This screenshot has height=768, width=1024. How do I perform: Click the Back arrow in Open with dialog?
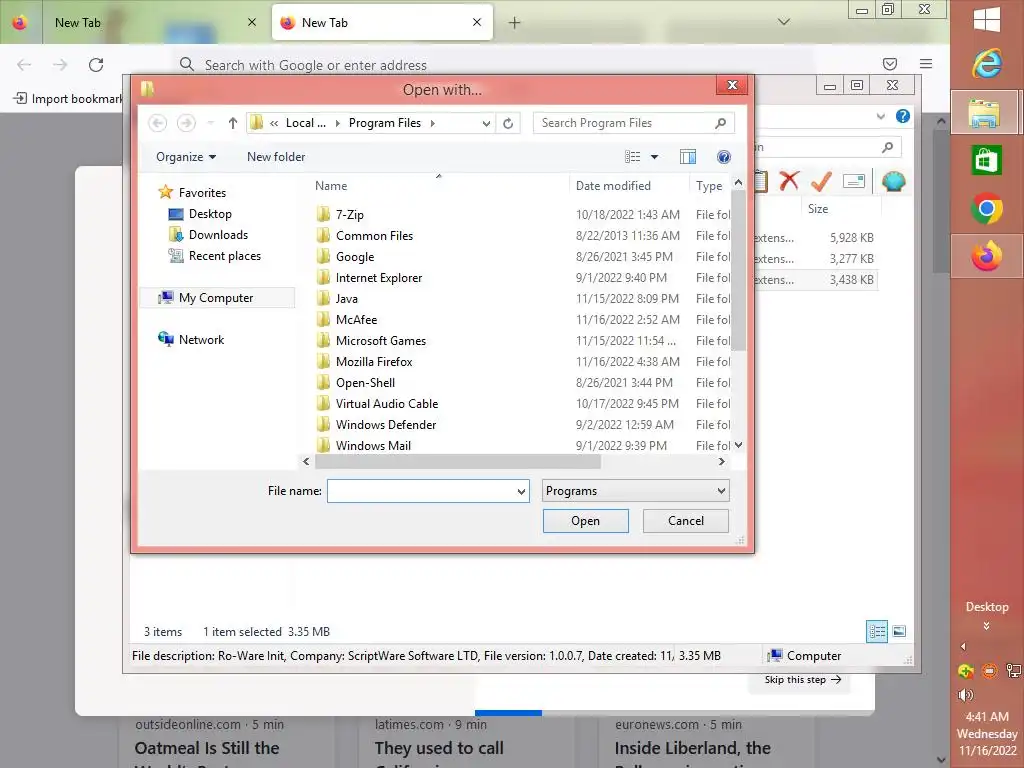tap(157, 123)
